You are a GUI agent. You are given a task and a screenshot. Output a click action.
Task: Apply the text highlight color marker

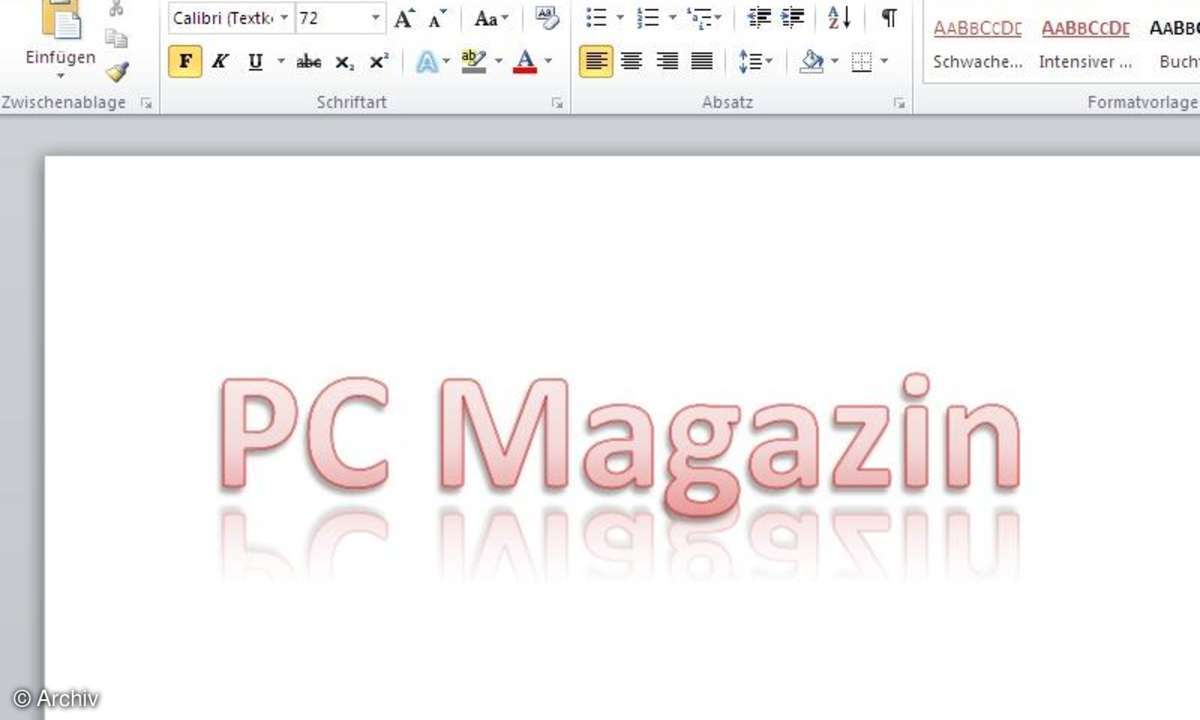473,62
